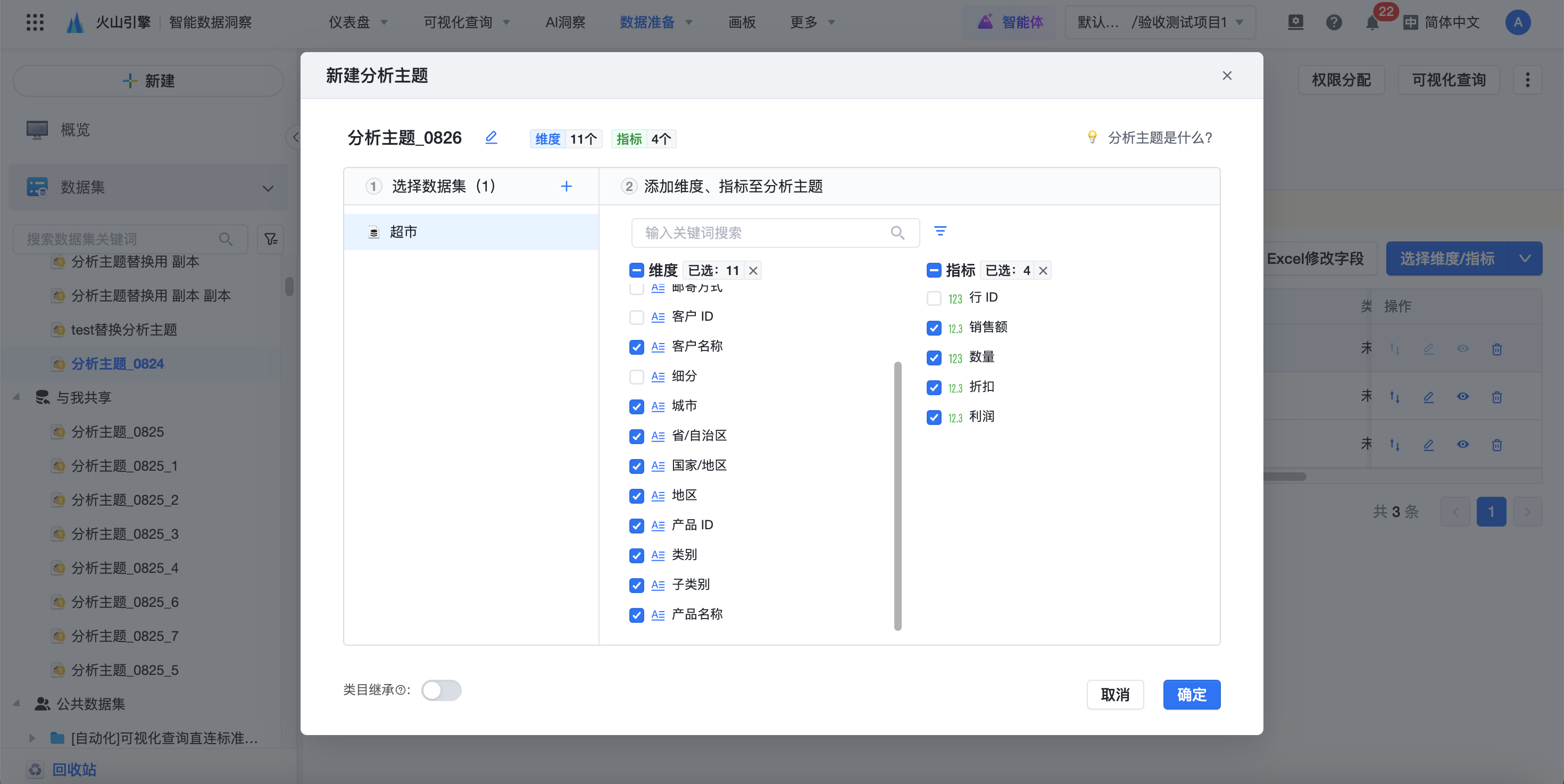Open the AI洞察 menu item
This screenshot has height=784, width=1564.
pos(564,22)
